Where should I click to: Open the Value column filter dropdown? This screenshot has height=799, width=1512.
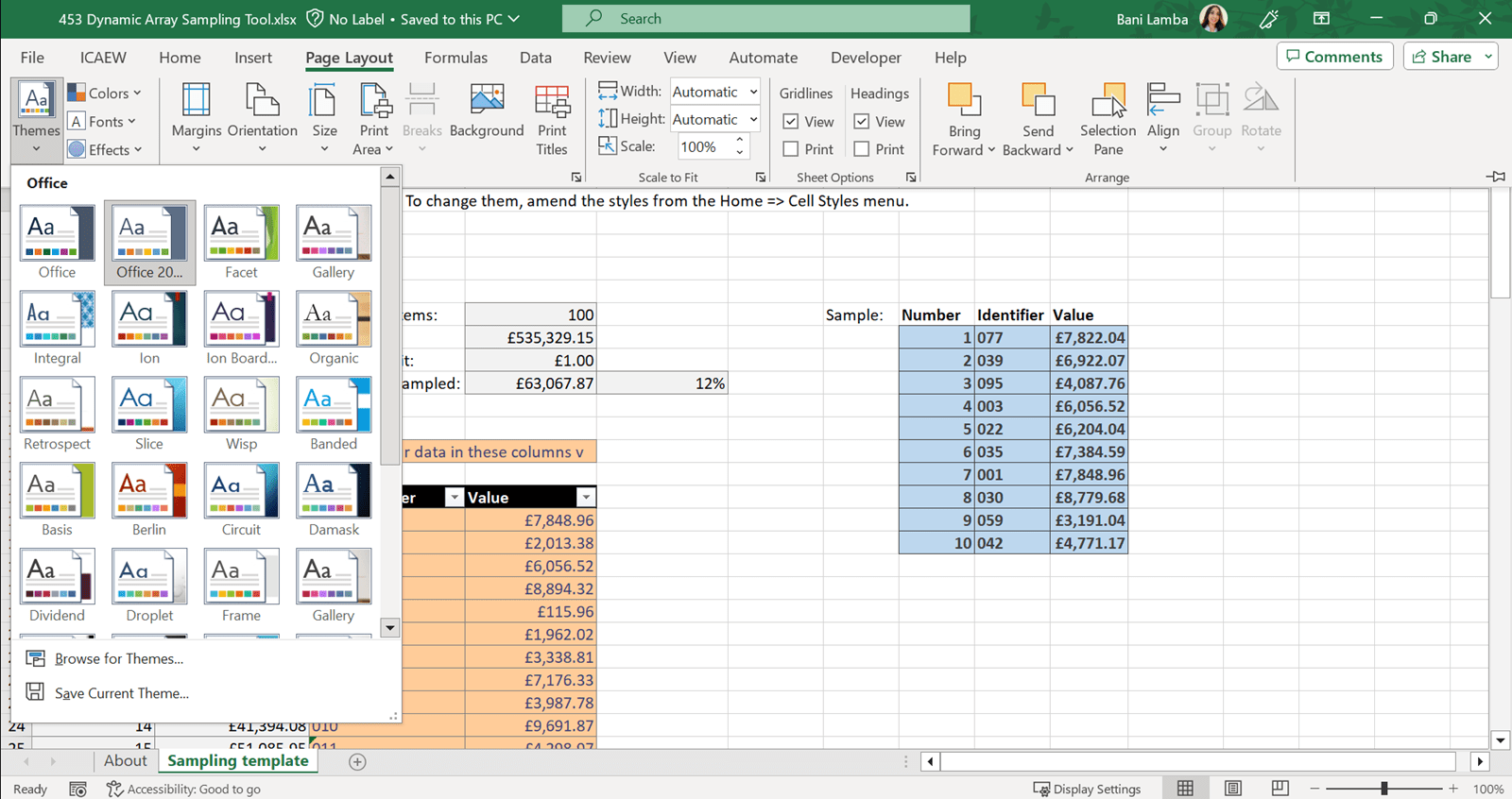point(586,498)
